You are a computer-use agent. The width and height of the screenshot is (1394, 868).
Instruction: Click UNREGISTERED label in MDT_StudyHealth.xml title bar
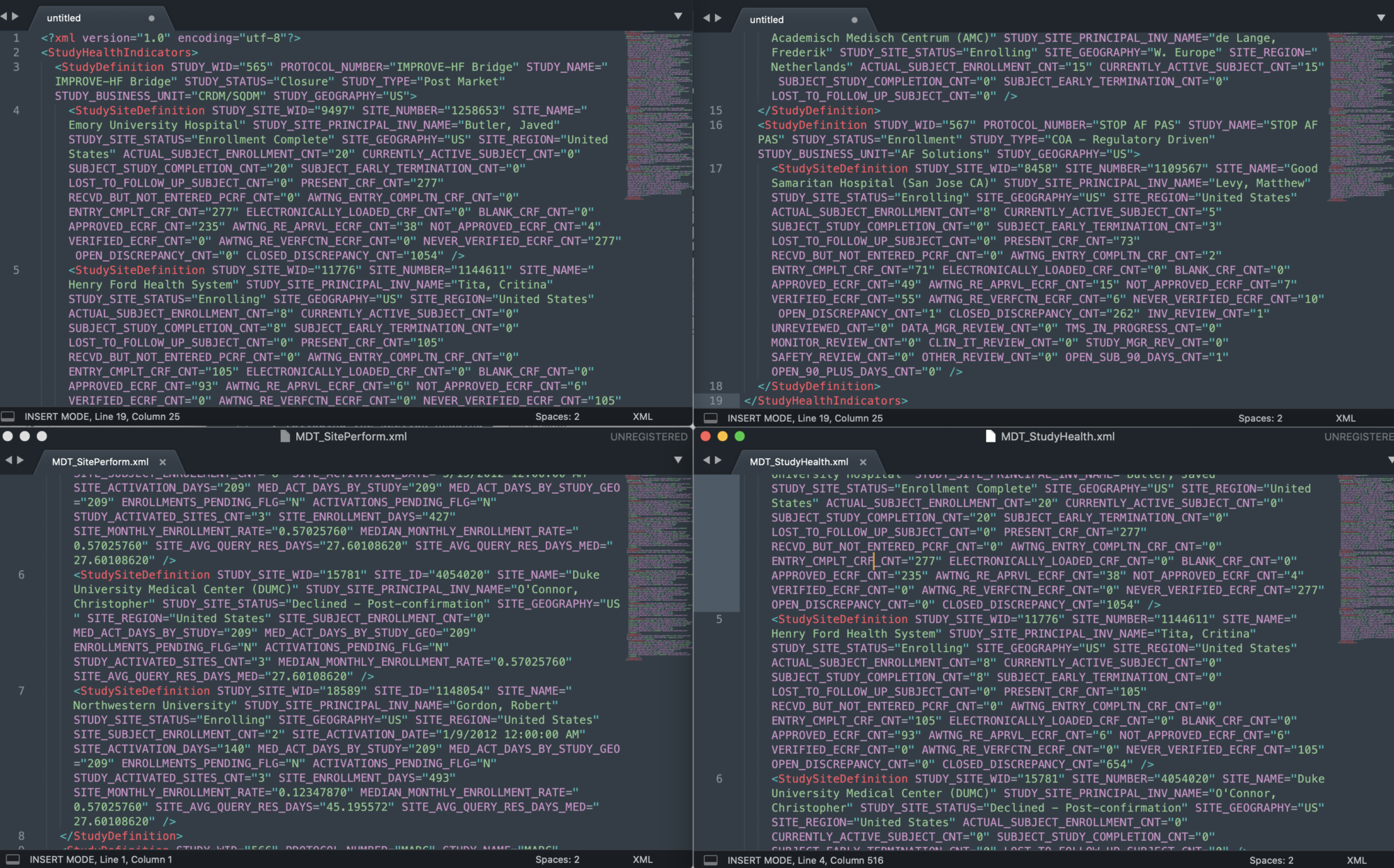click(1358, 437)
